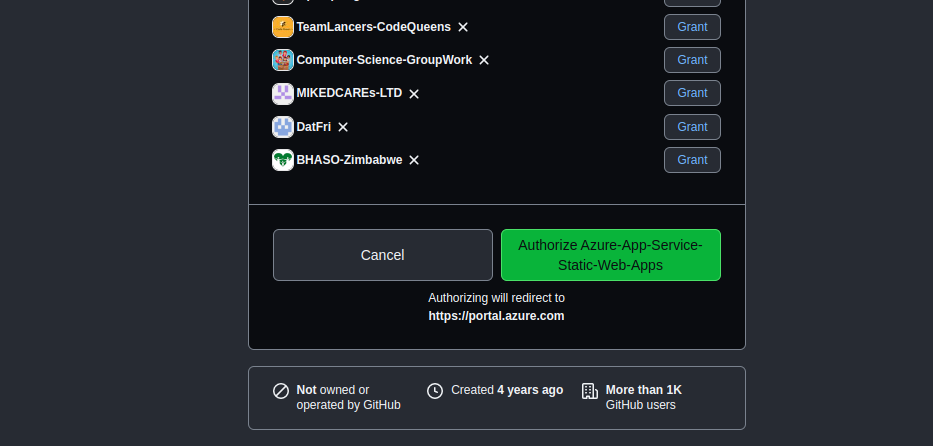Grant access to TeamLancers-CodeQueens
Viewport: 933px width, 446px height.
pos(692,27)
